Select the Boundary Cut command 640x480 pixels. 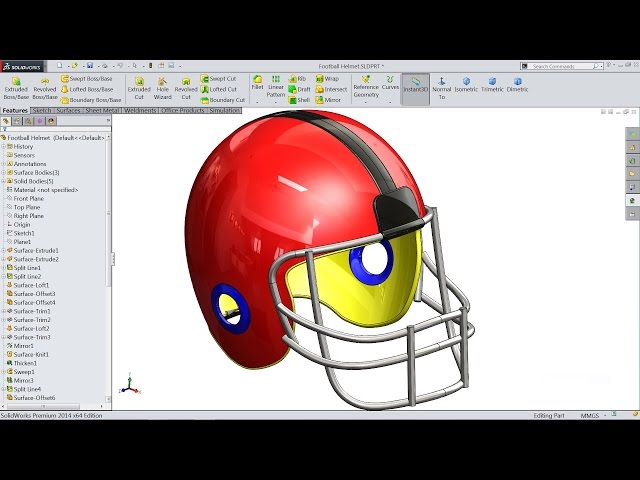coord(223,100)
